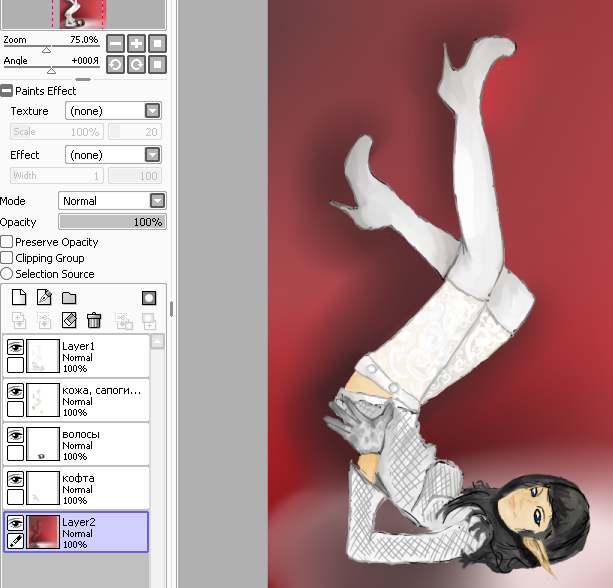This screenshot has height=588, width=613.
Task: Click the effect Width field
Action: click(x=57, y=176)
